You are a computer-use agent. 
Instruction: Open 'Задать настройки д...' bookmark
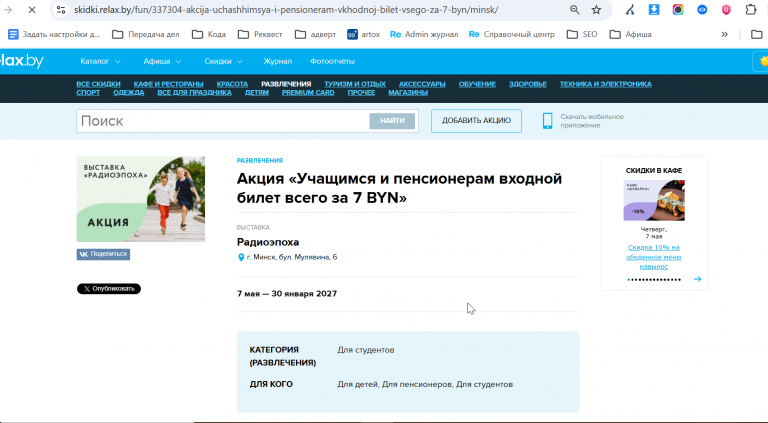tap(54, 34)
